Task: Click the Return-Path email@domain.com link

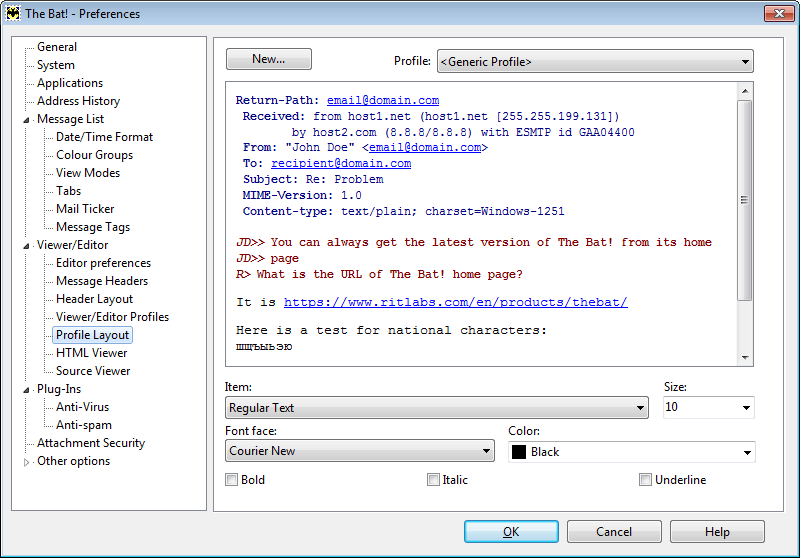Action: [383, 100]
